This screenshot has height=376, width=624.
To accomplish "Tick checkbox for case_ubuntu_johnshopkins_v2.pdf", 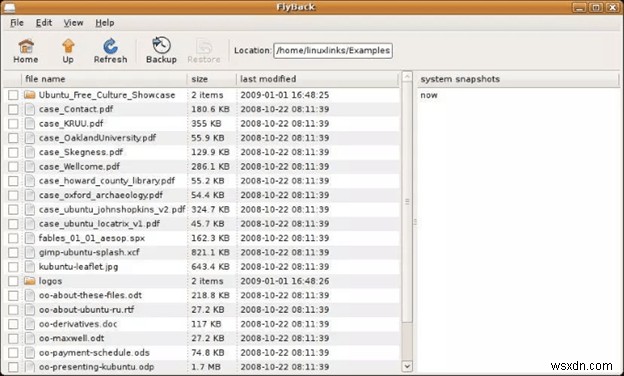I will [x=13, y=210].
